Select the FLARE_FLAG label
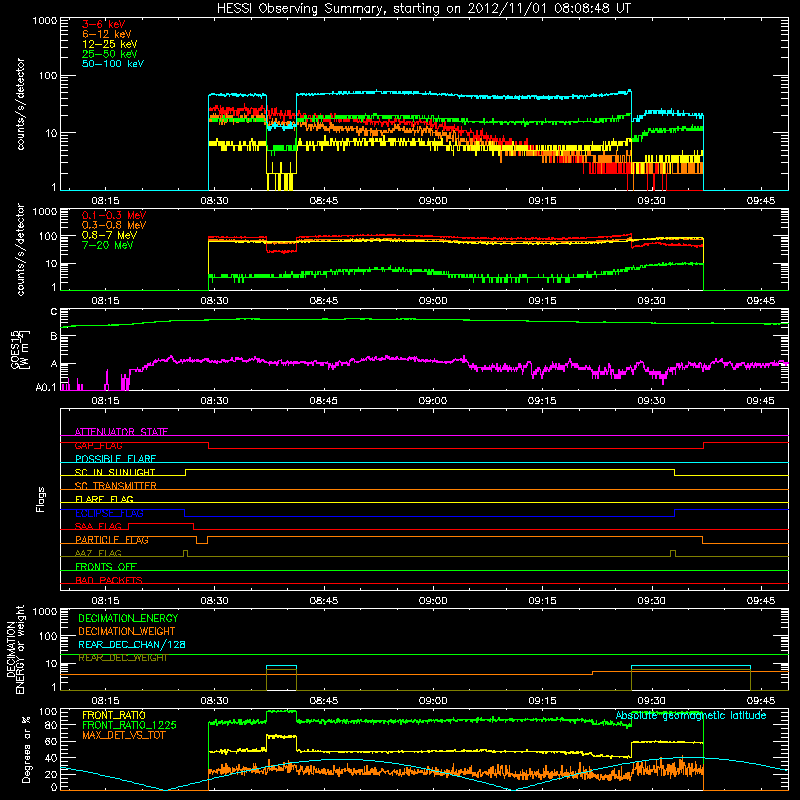The width and height of the screenshot is (800, 800). click(x=104, y=499)
